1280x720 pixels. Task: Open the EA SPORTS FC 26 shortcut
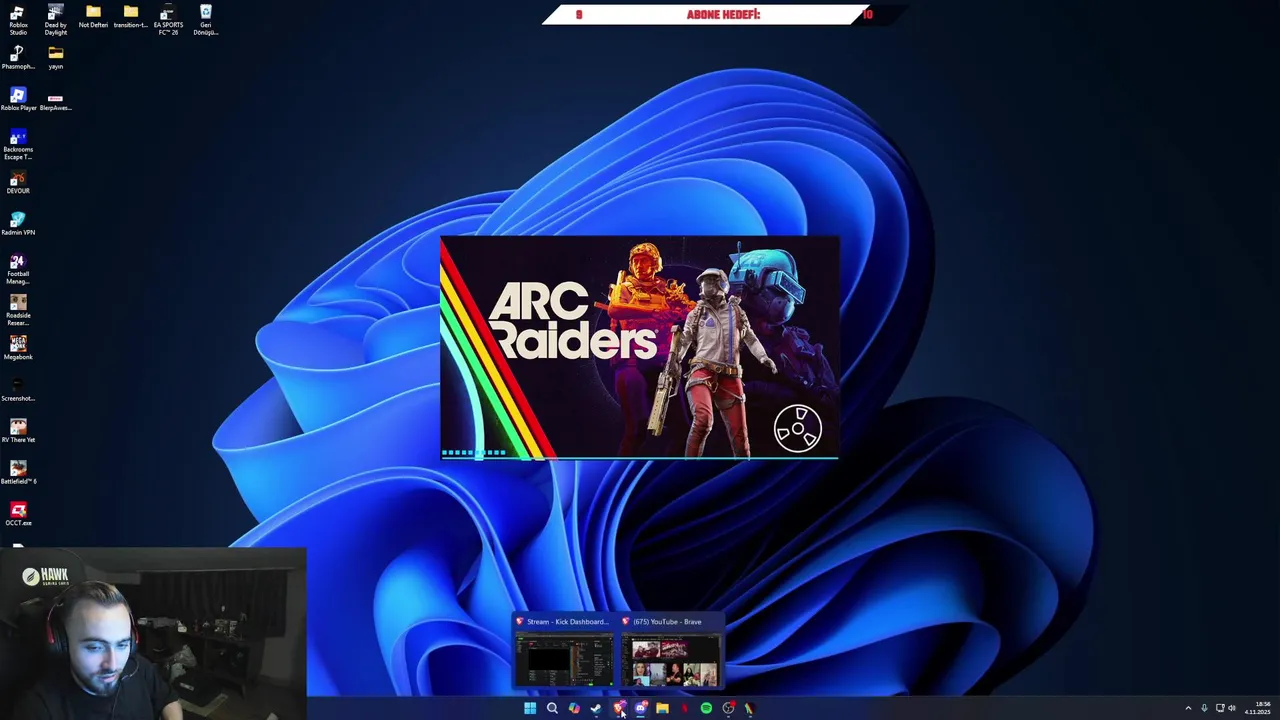pos(168,20)
